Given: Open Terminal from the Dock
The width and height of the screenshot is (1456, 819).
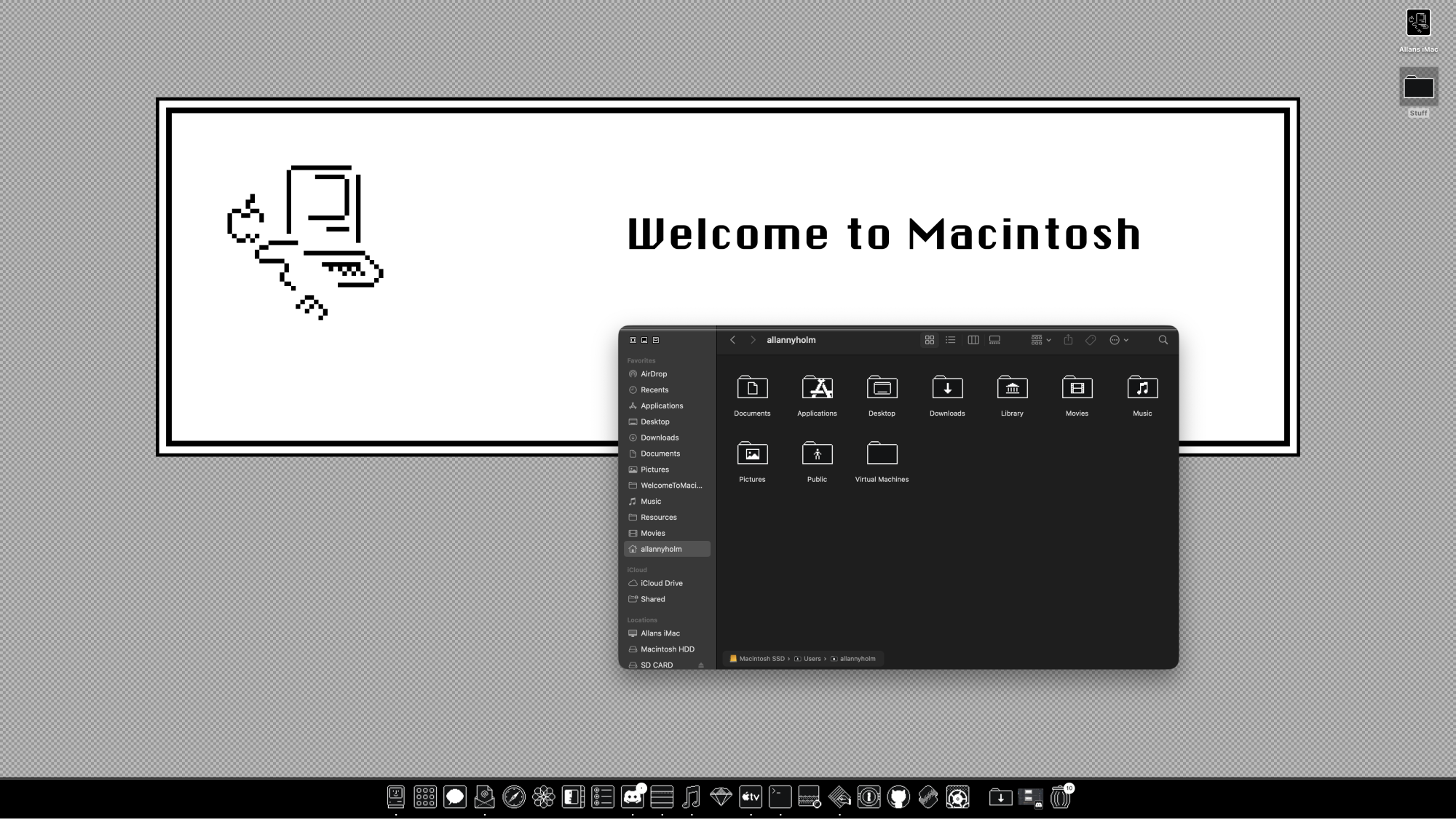Looking at the screenshot, I should pos(780,797).
